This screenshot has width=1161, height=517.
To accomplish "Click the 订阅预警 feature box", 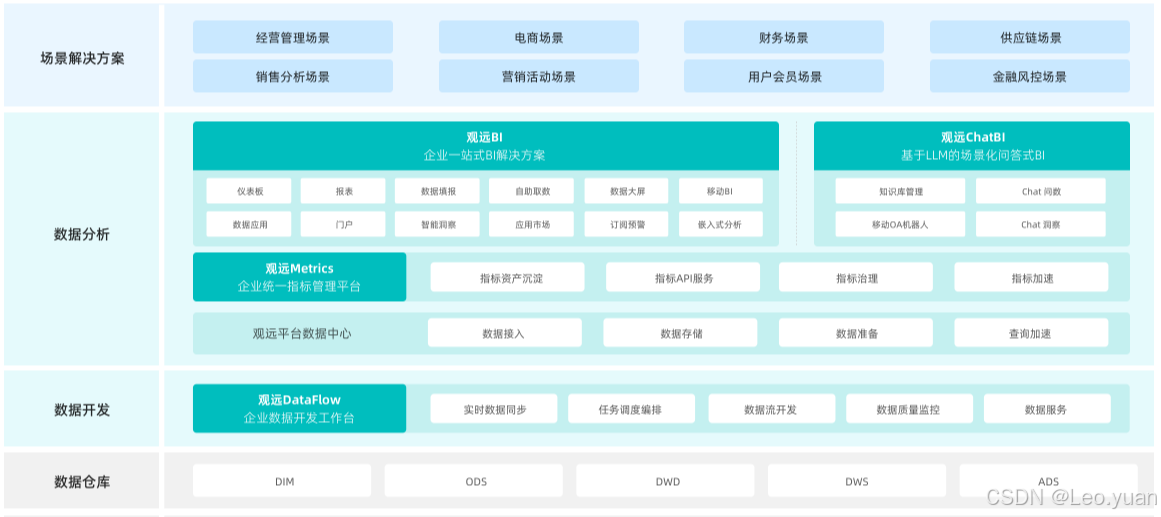I will 627,224.
